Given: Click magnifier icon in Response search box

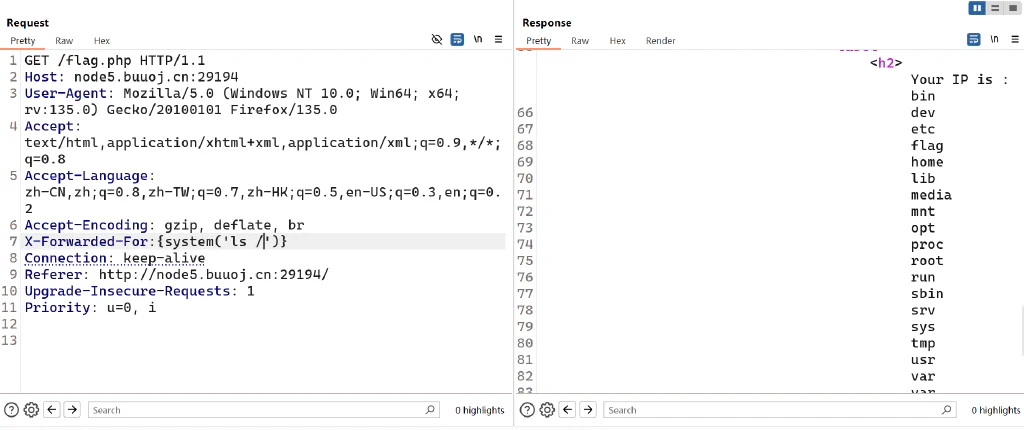Looking at the screenshot, I should (946, 410).
